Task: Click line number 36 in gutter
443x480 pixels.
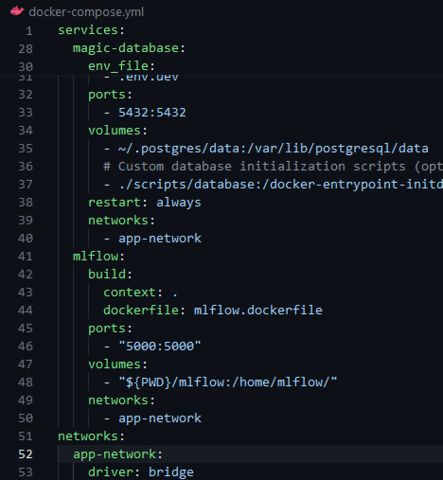Action: (26, 166)
